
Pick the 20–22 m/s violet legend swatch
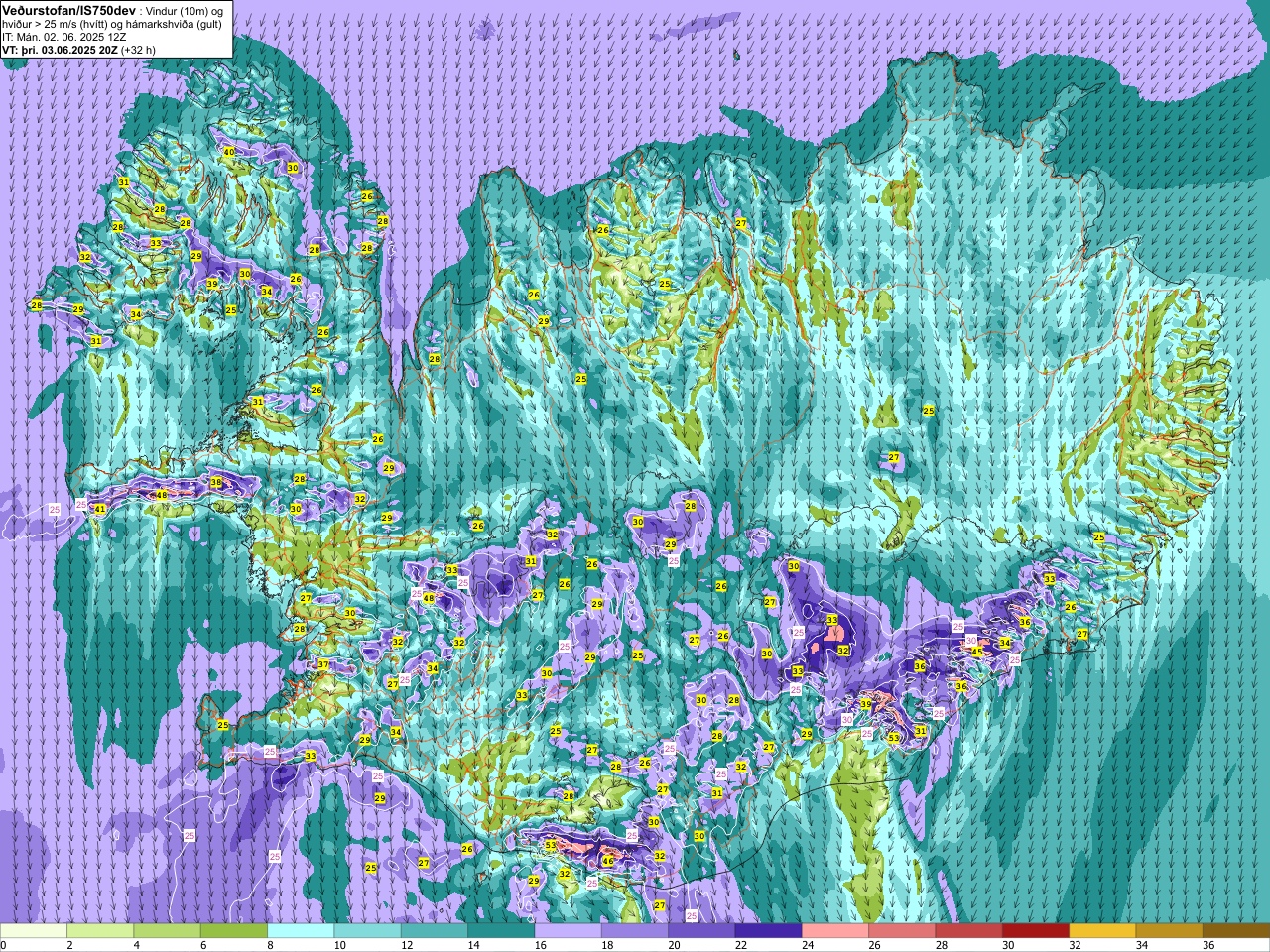701,931
